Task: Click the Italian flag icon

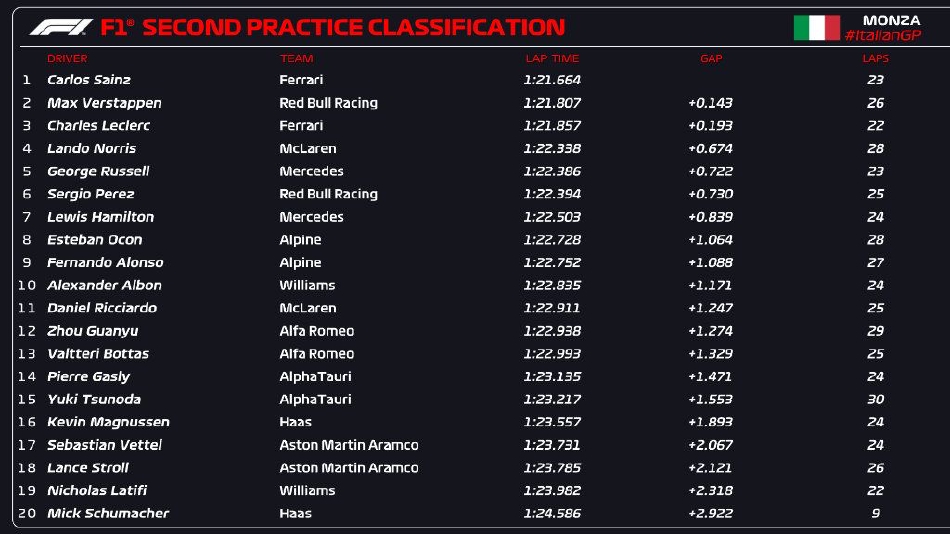Action: point(816,28)
